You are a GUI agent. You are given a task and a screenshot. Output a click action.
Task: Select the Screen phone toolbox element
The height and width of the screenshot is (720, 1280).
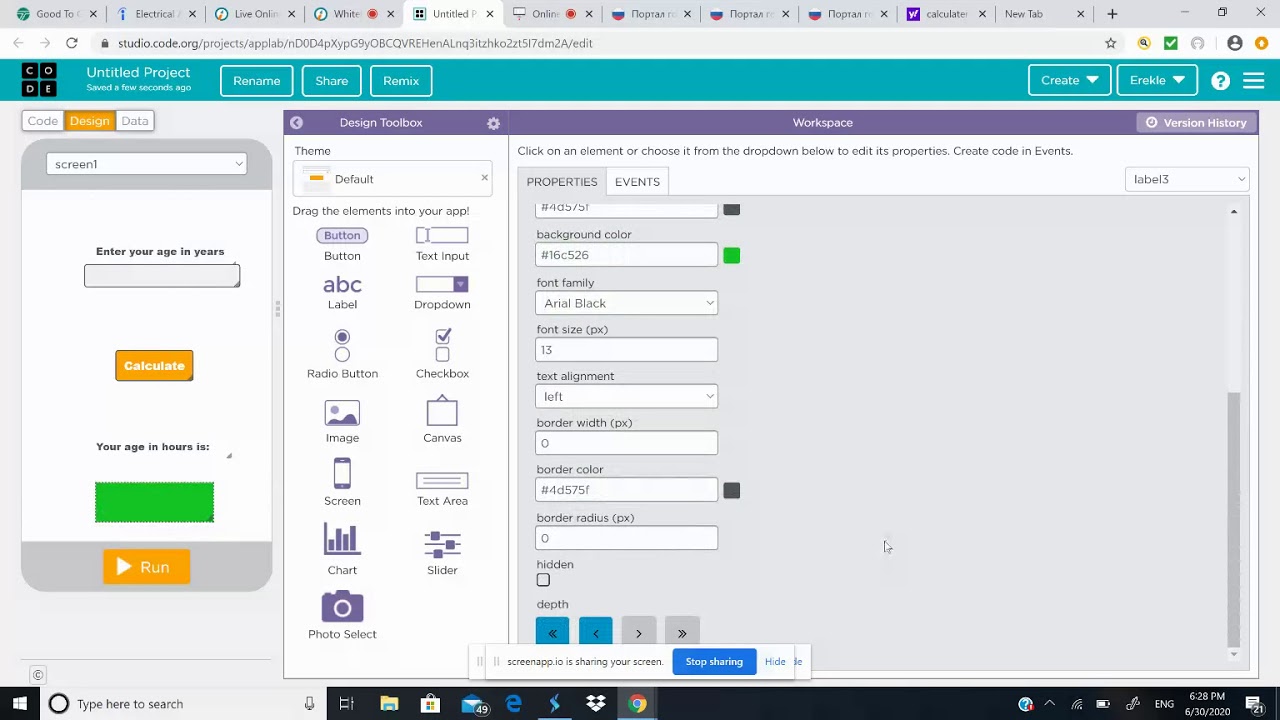[342, 483]
